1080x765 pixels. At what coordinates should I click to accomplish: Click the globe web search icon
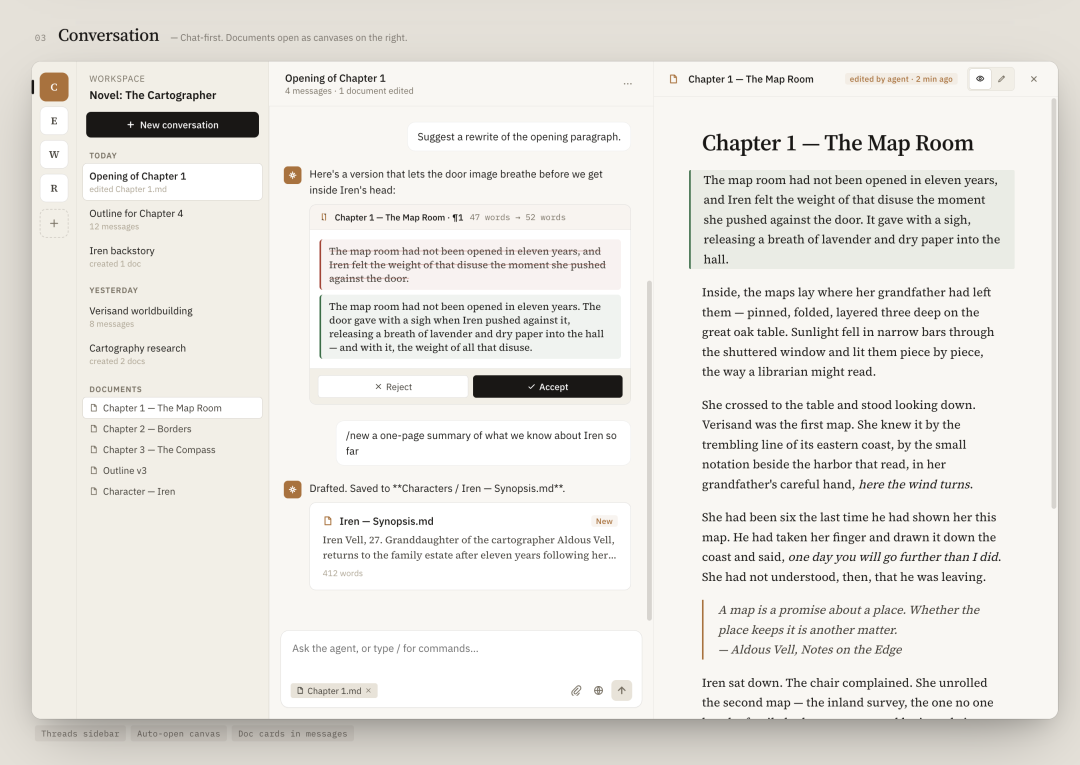[598, 690]
